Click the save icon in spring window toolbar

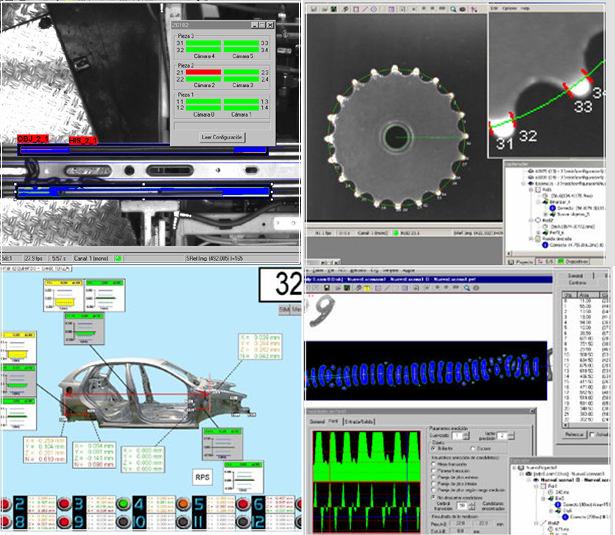(x=326, y=288)
